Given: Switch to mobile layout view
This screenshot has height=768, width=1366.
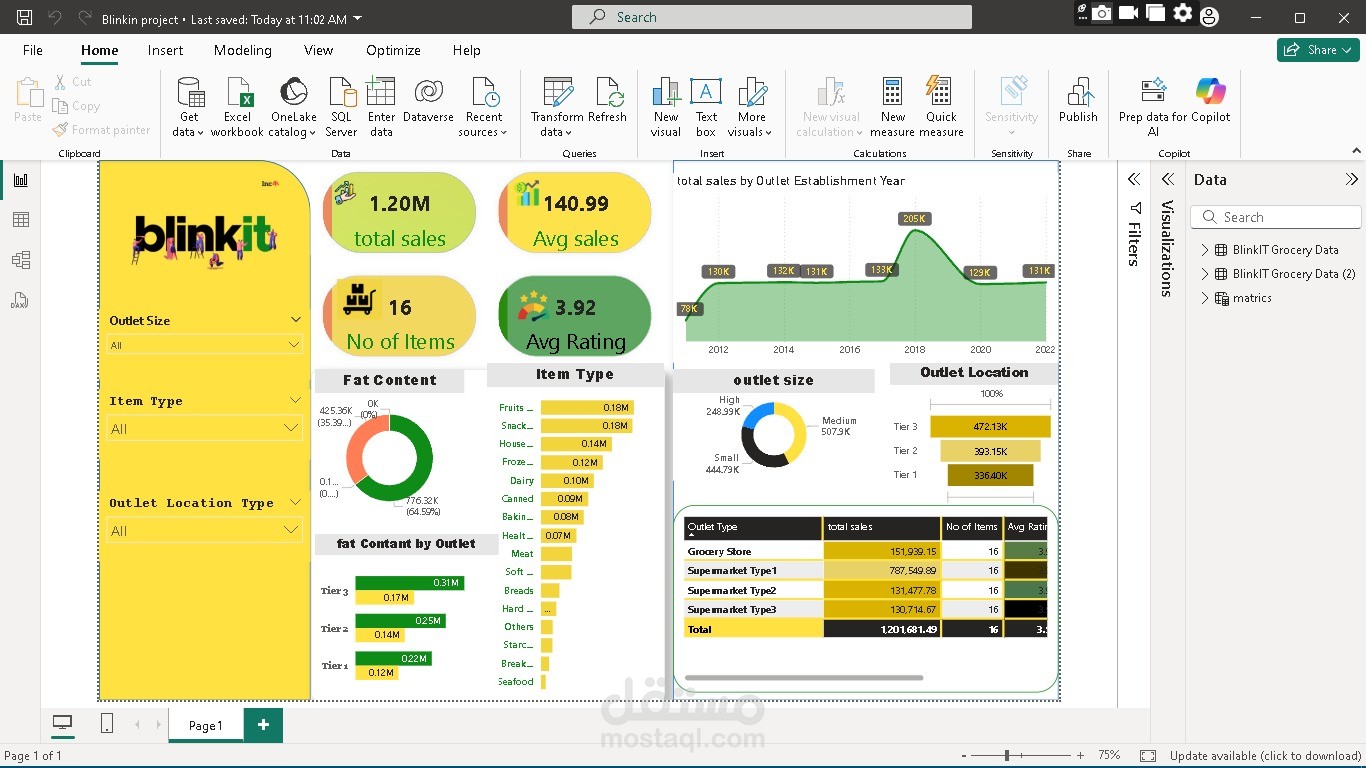Looking at the screenshot, I should pyautogui.click(x=107, y=724).
